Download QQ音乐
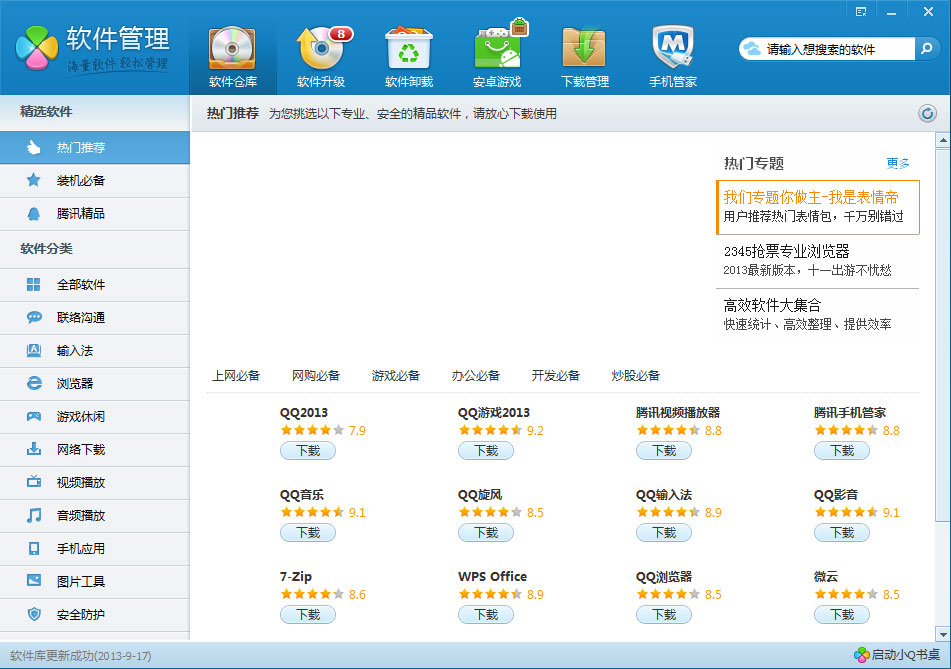Image resolution: width=951 pixels, height=669 pixels. (308, 533)
